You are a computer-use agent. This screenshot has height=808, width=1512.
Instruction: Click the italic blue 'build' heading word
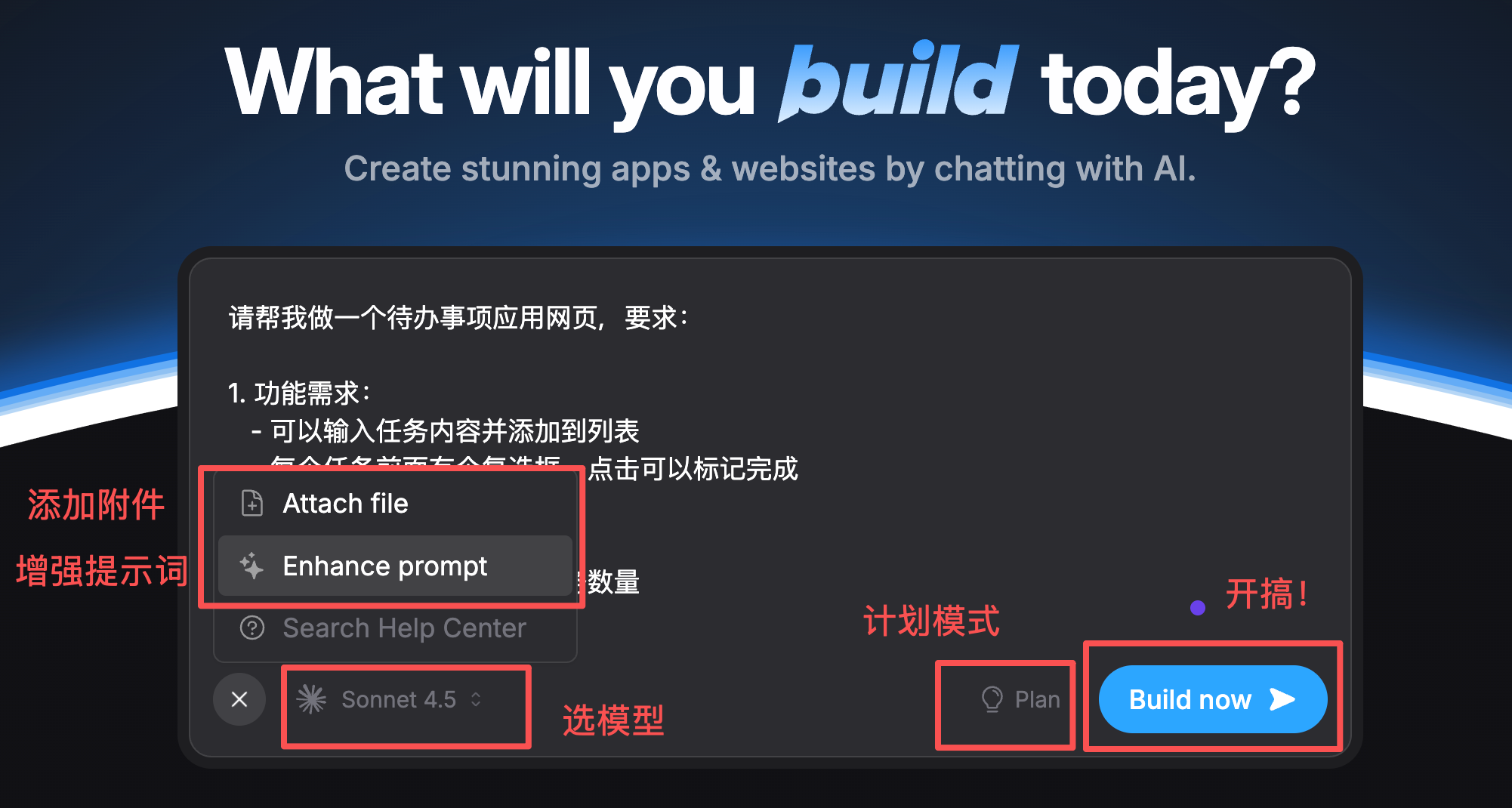coord(898,82)
